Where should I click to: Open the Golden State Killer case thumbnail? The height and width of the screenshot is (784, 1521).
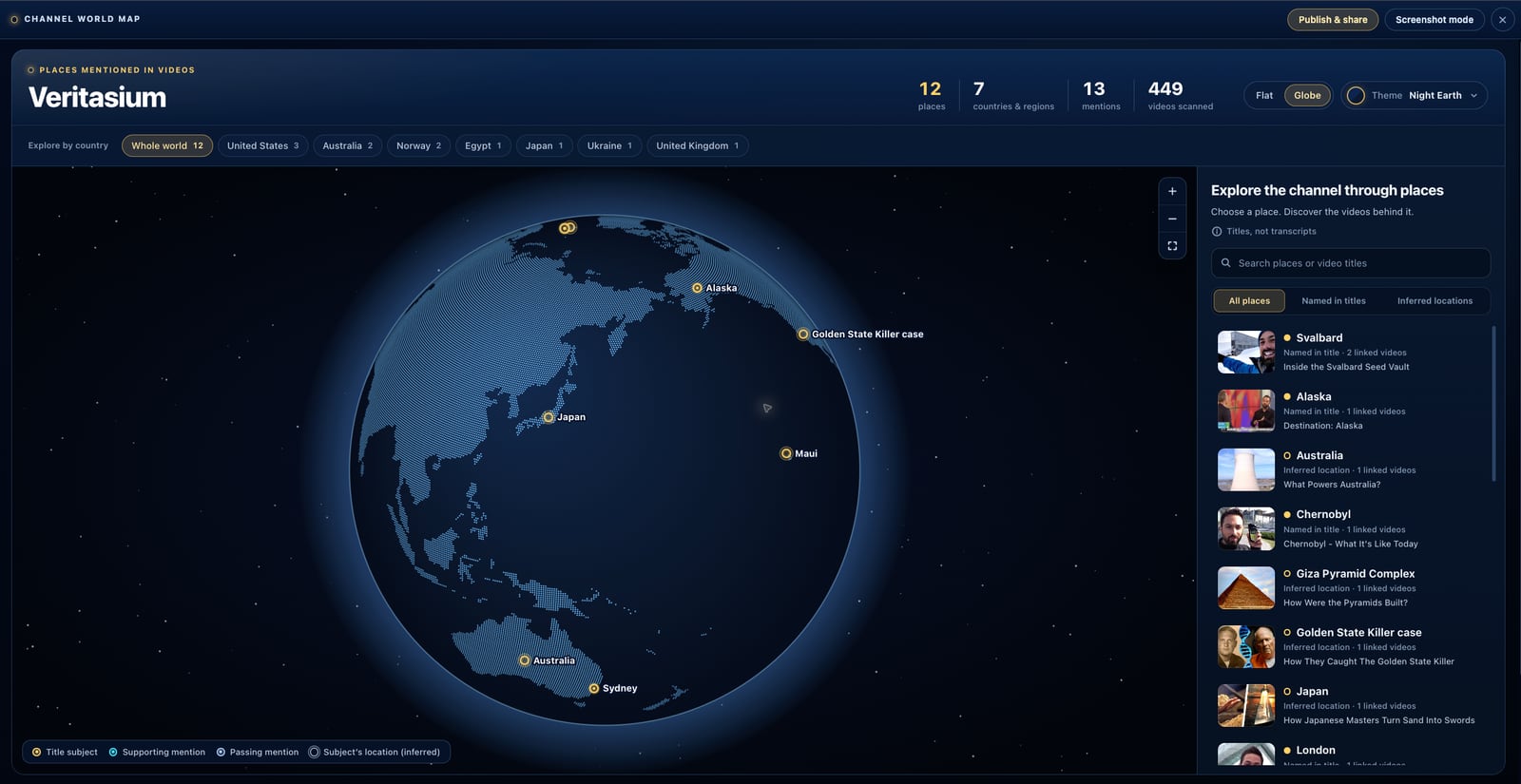(1246, 646)
